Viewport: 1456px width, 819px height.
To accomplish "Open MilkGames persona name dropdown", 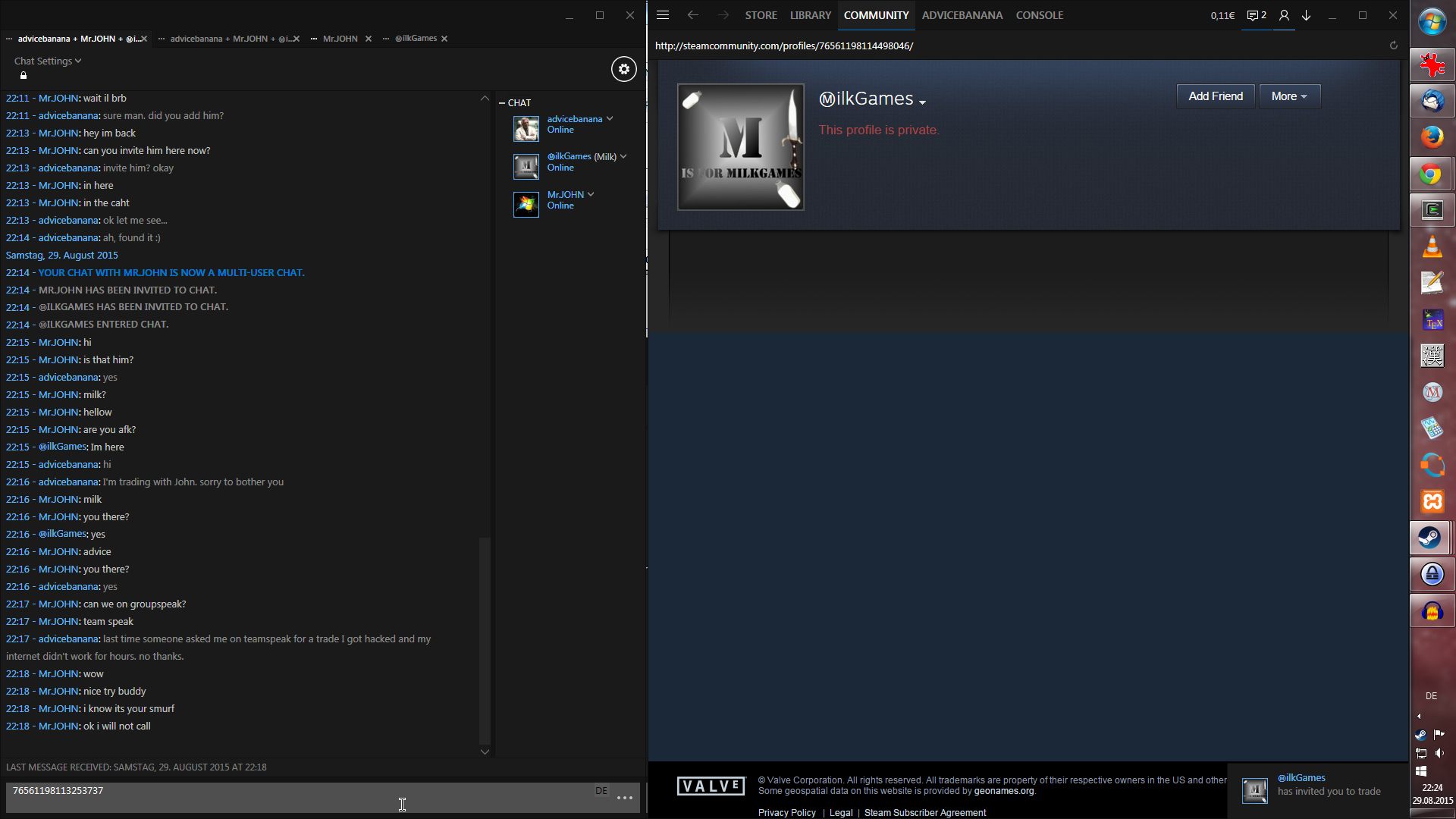I will [922, 102].
